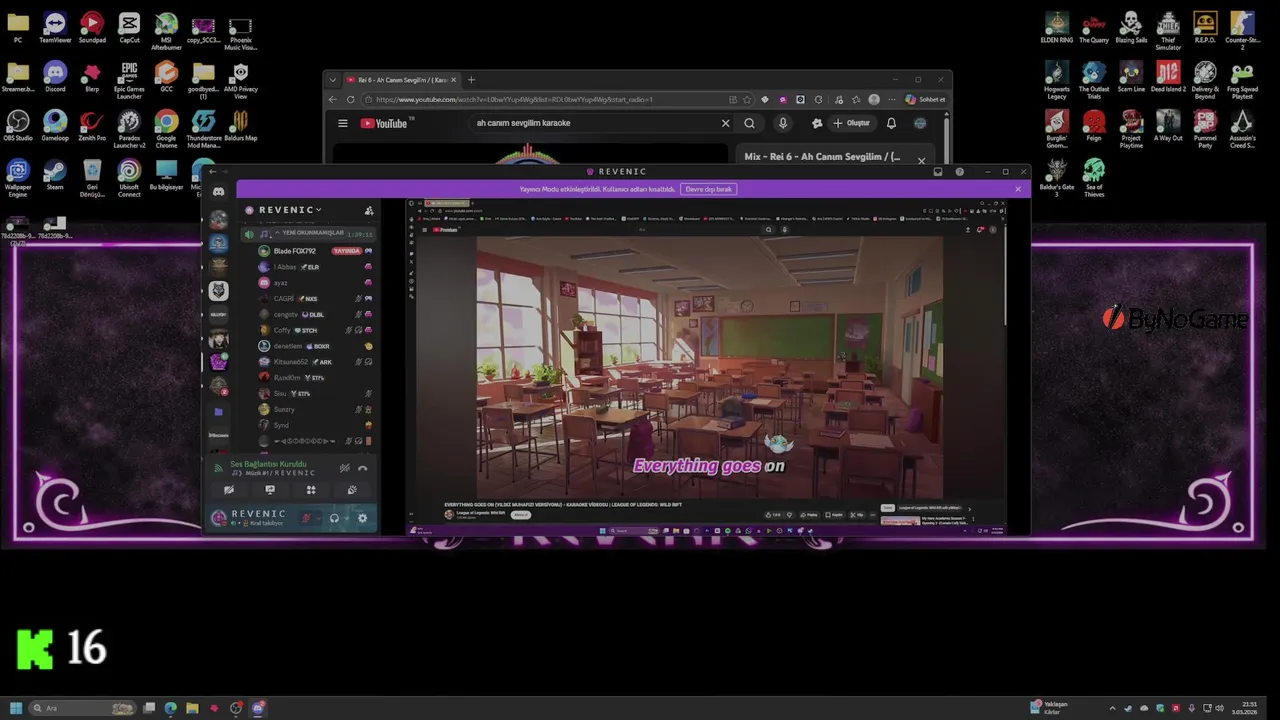Click the streamed video preview in Discord

(x=705, y=365)
